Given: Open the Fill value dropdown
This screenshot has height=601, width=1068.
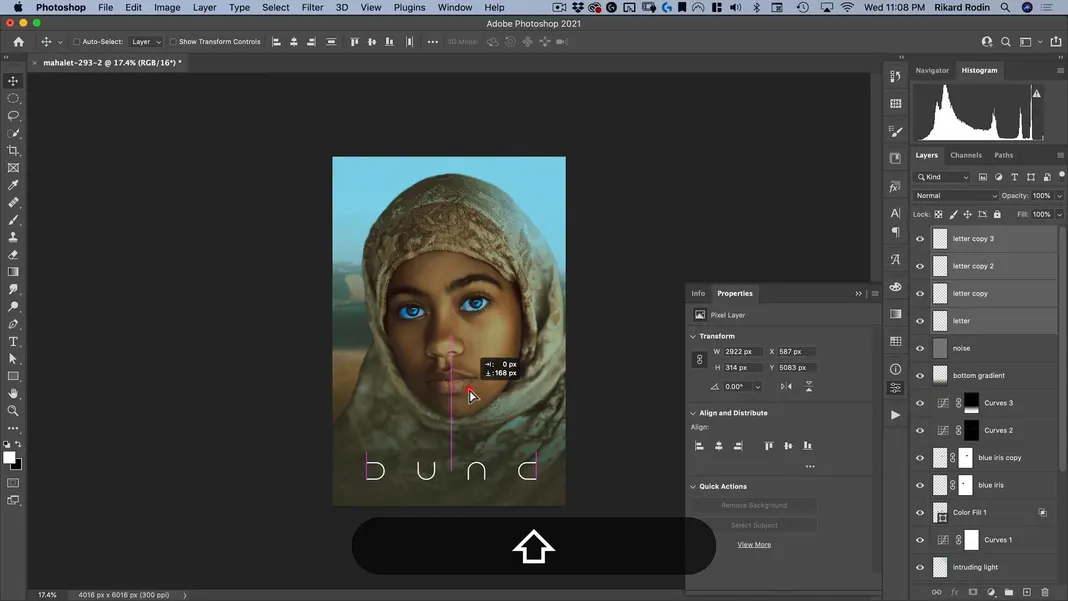Looking at the screenshot, I should tap(1059, 214).
